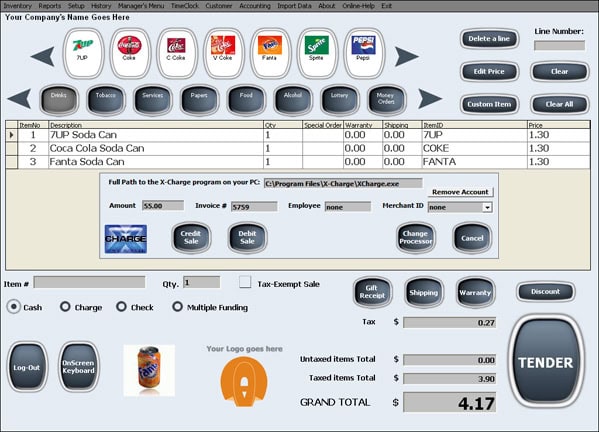599x432 pixels.
Task: Open the Services category
Action: tap(152, 100)
